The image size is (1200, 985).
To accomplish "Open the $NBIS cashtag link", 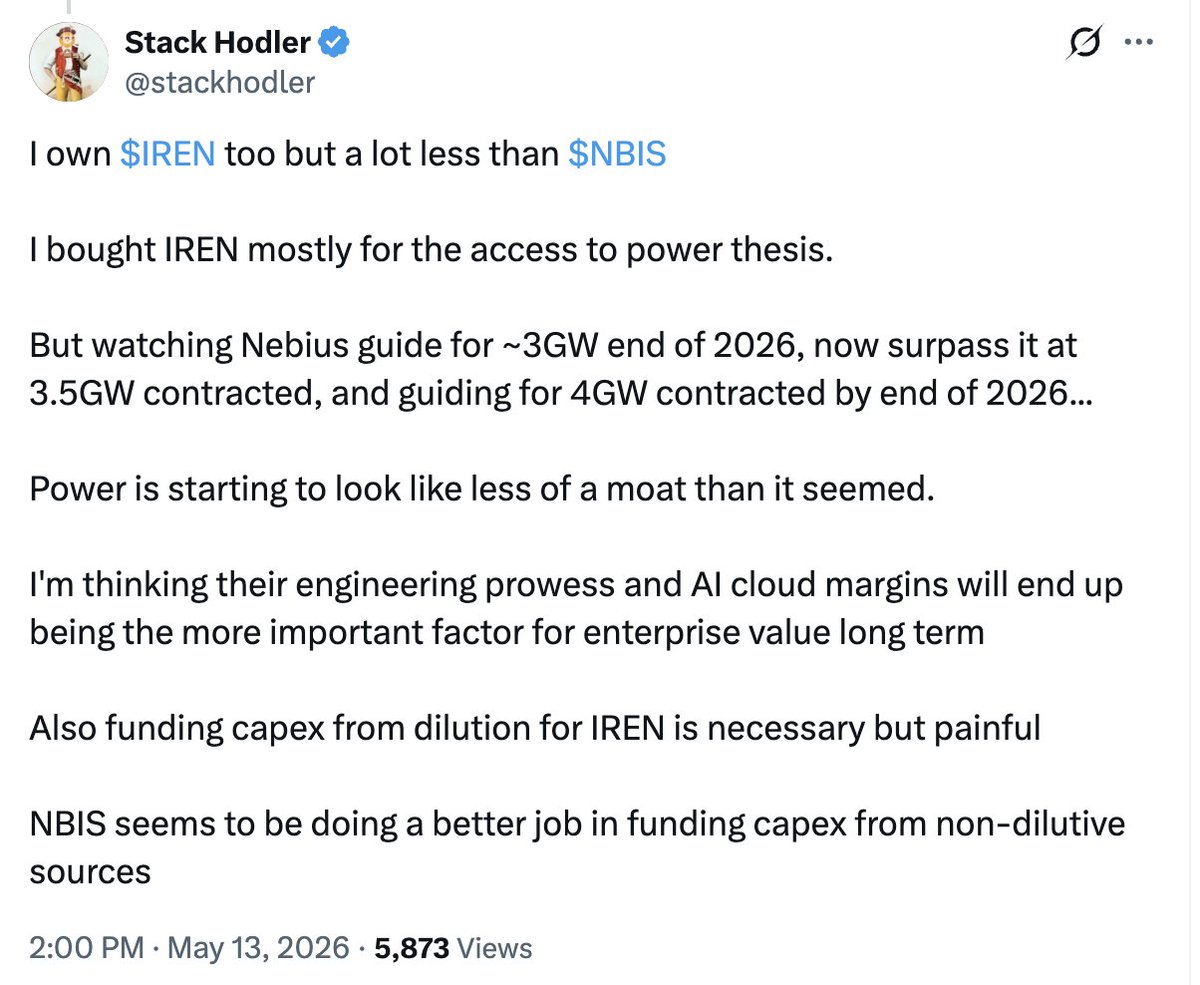I will click(616, 156).
